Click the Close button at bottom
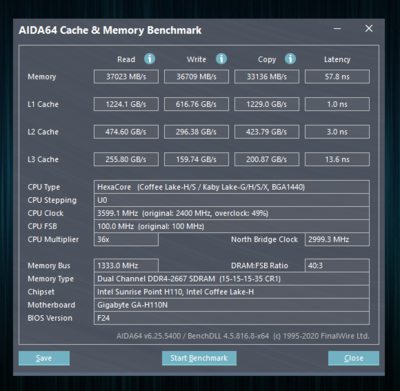Image resolution: width=400 pixels, height=391 pixels. (x=353, y=358)
